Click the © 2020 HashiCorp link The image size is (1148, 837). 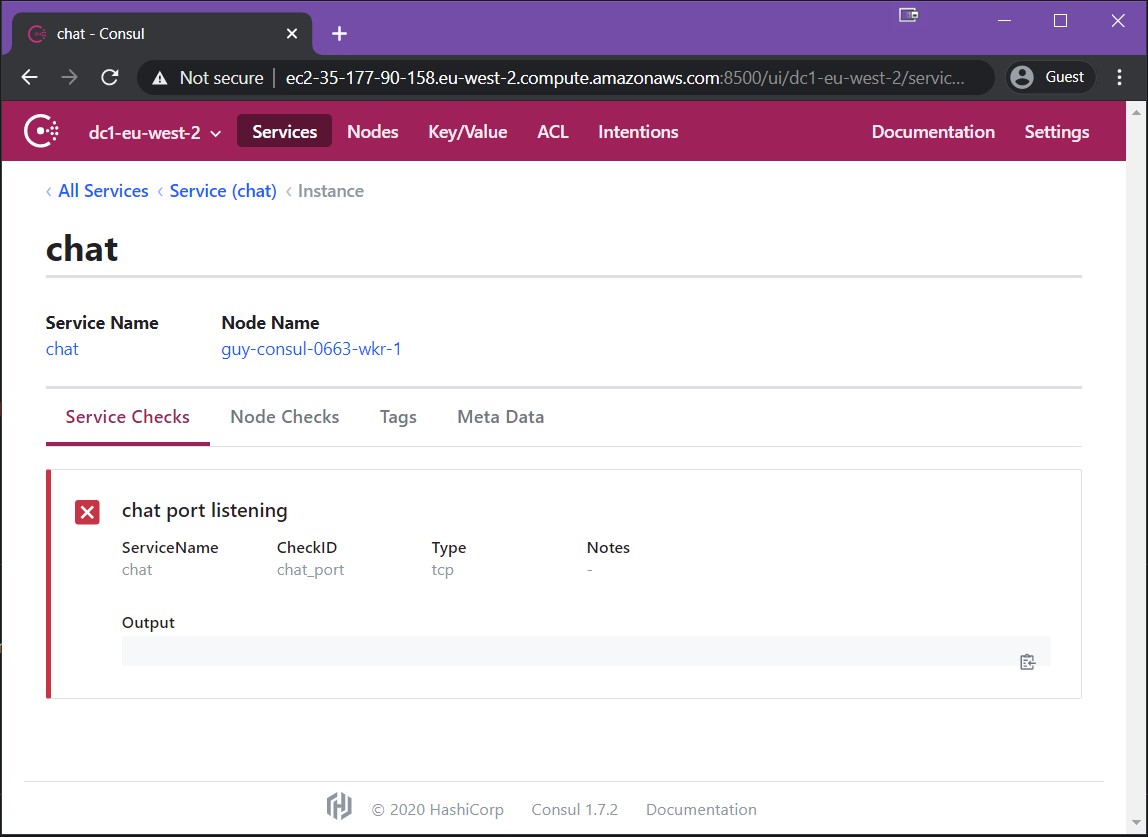pos(438,809)
